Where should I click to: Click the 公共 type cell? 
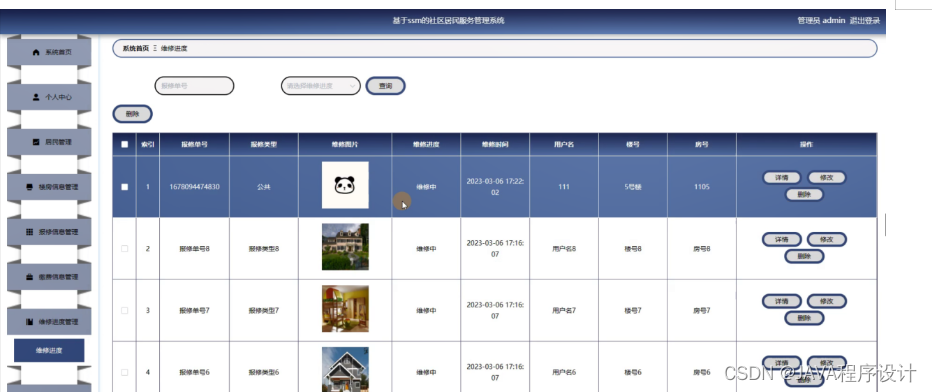(264, 186)
